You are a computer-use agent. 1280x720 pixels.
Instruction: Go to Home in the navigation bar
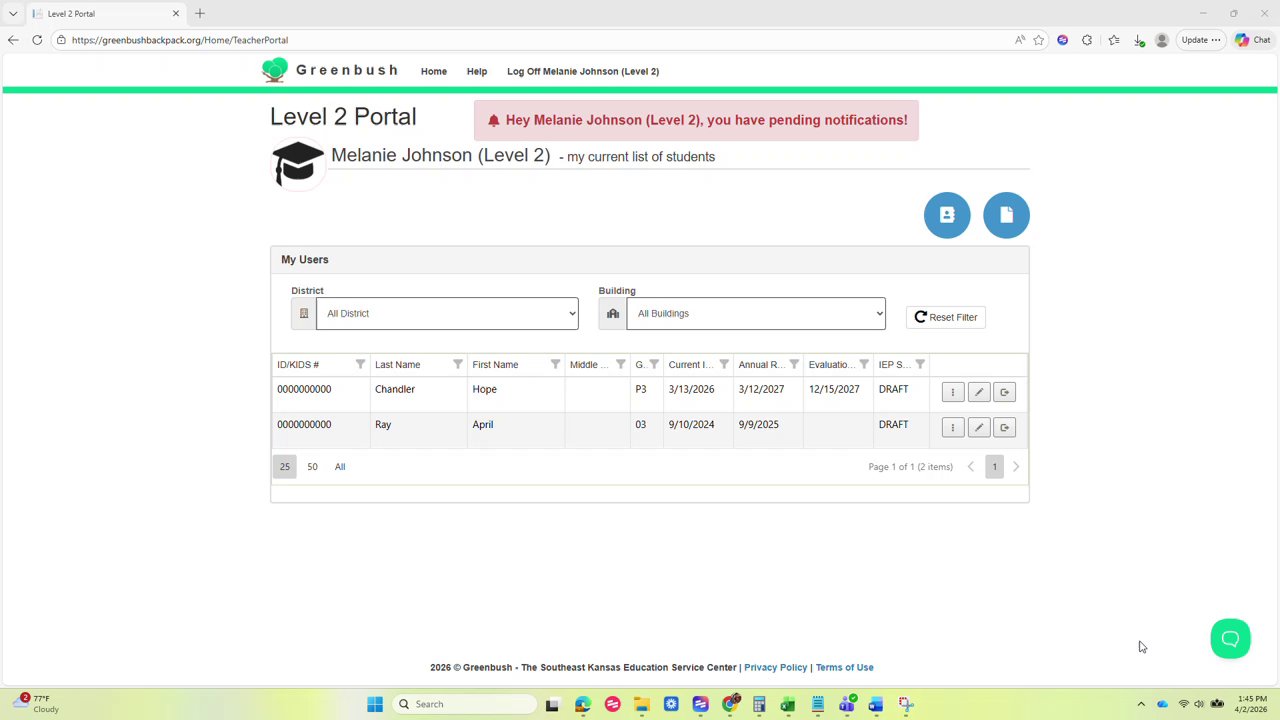[x=434, y=72]
